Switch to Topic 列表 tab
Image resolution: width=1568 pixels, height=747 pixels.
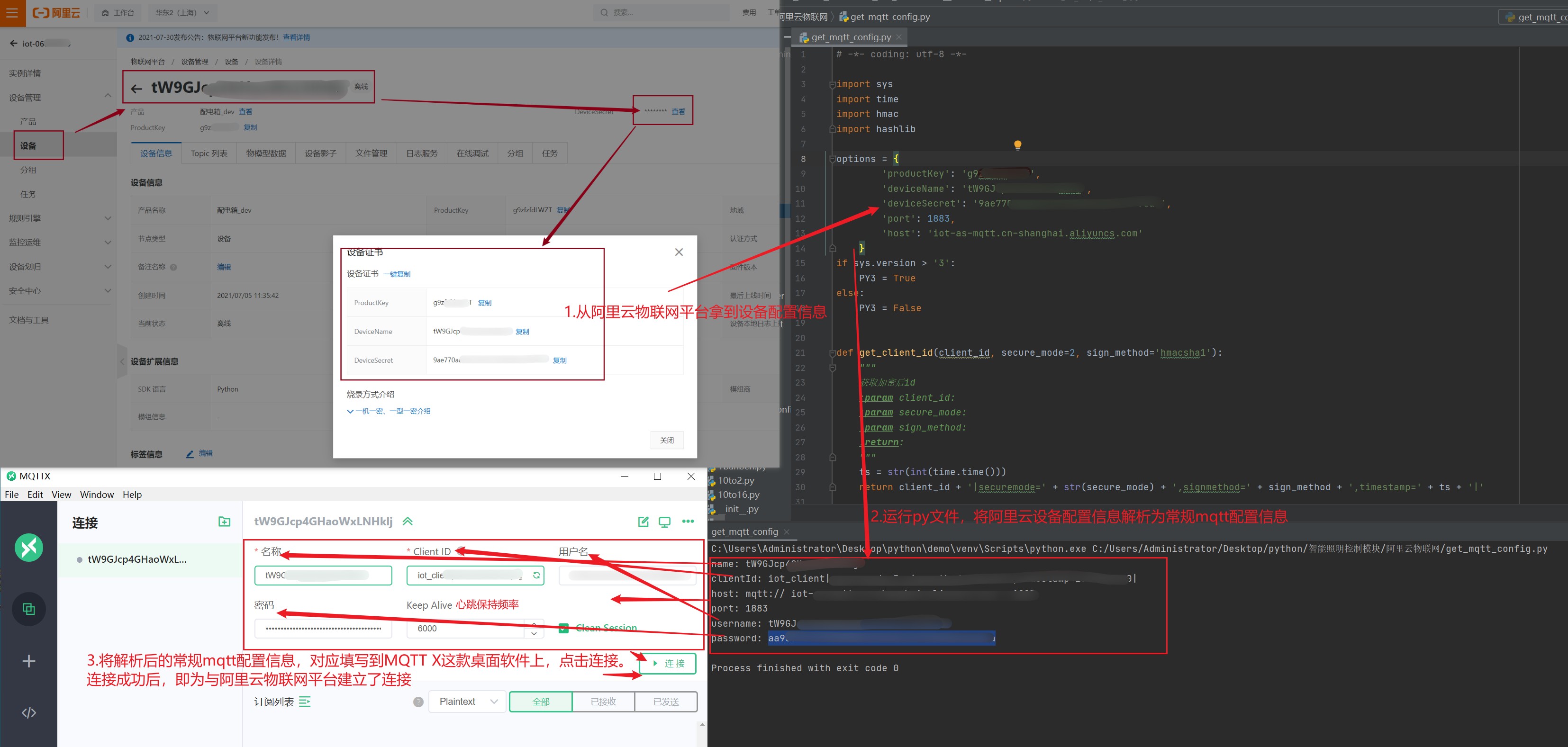point(209,153)
